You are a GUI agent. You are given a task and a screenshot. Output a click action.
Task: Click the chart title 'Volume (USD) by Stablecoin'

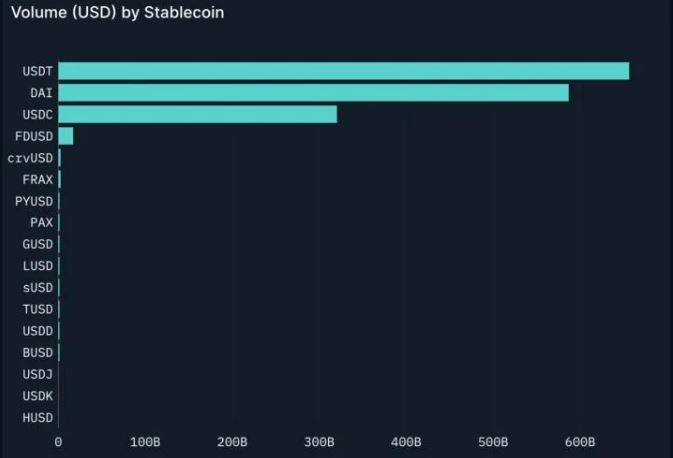[117, 13]
